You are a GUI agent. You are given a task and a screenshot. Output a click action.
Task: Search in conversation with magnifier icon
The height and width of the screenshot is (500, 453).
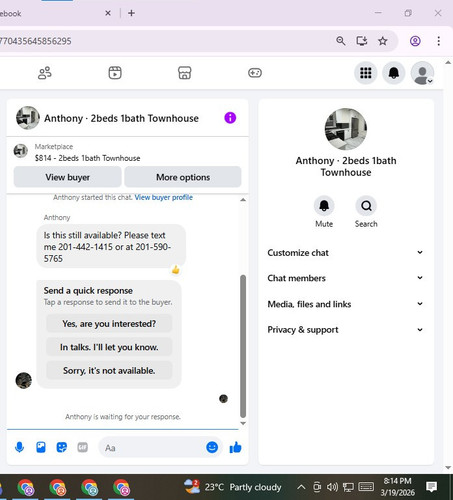(366, 206)
